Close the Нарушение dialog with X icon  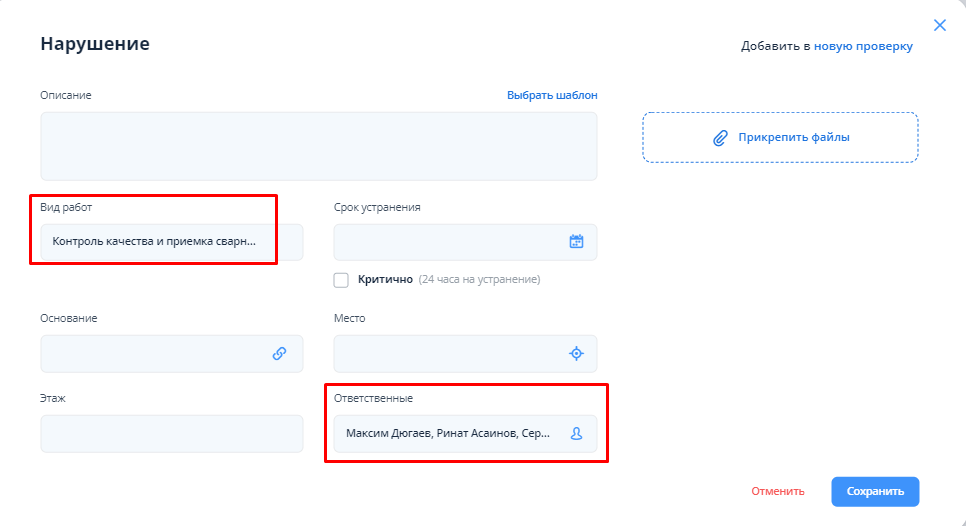point(939,25)
